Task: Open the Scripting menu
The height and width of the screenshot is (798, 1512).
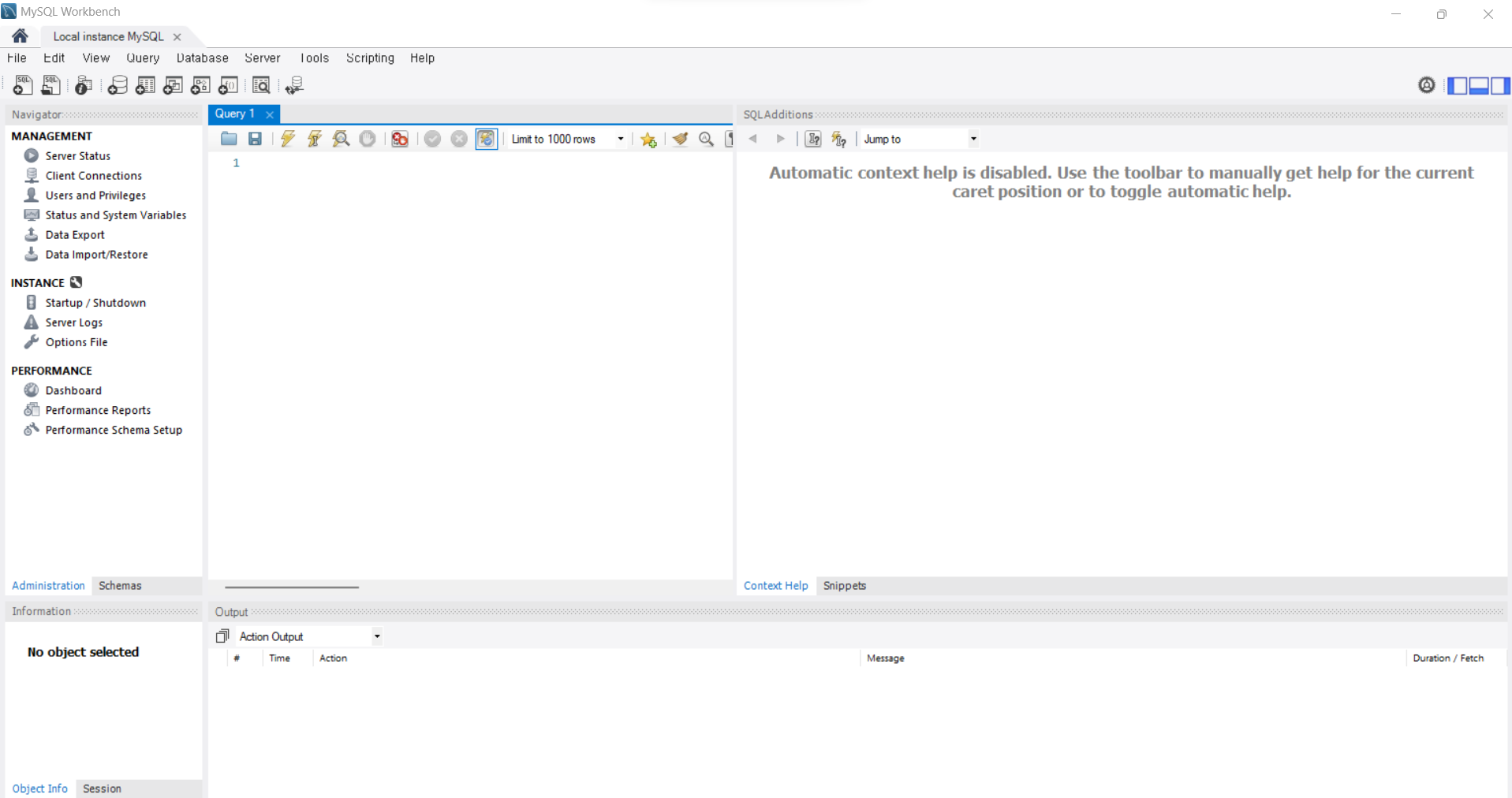Action: pyautogui.click(x=370, y=58)
